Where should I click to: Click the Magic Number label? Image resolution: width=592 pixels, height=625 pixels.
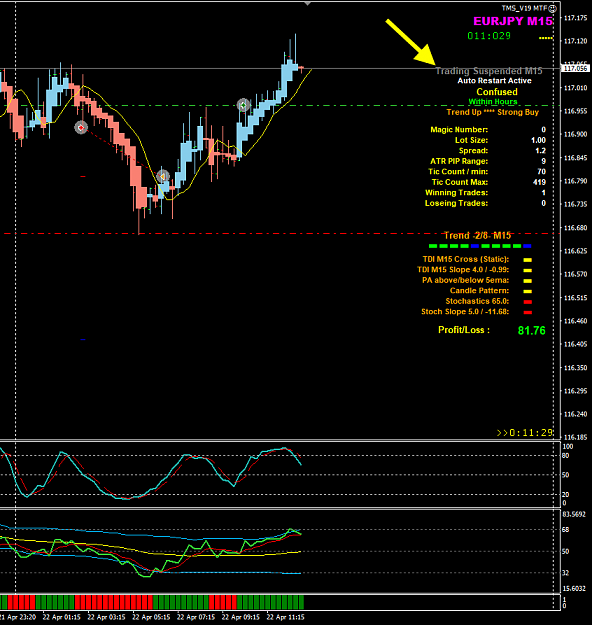click(459, 130)
